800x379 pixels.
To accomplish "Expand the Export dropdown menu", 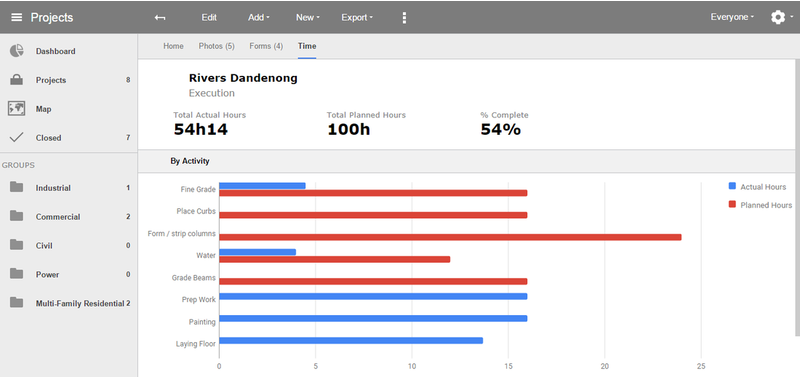I will pos(357,17).
